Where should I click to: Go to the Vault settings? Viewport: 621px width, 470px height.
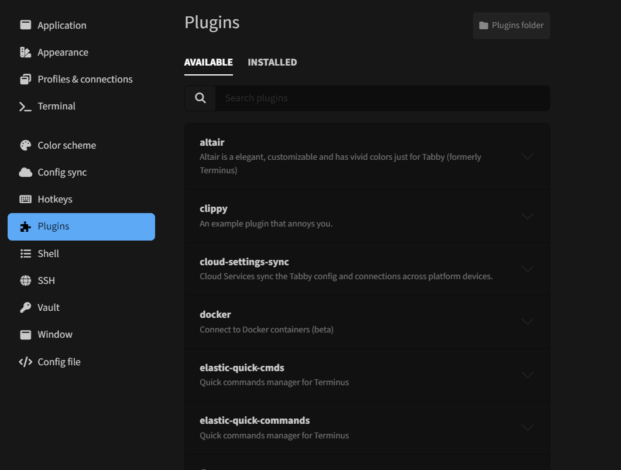[x=48, y=307]
